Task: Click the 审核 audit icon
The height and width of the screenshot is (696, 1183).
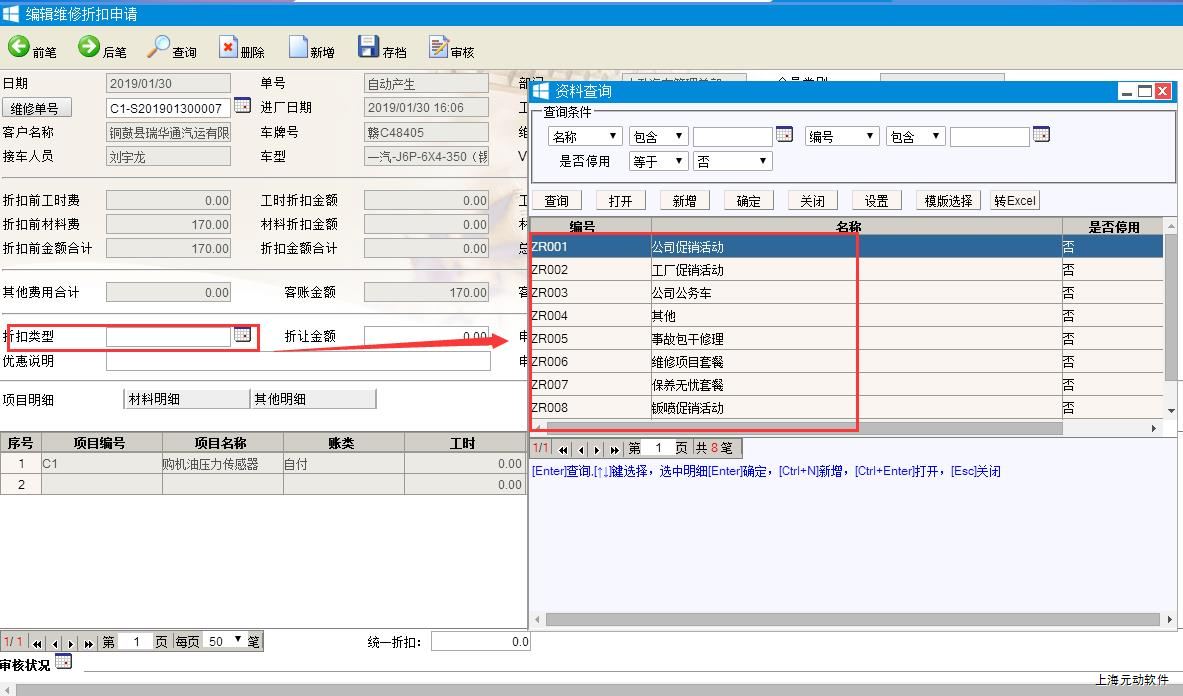Action: [x=438, y=47]
